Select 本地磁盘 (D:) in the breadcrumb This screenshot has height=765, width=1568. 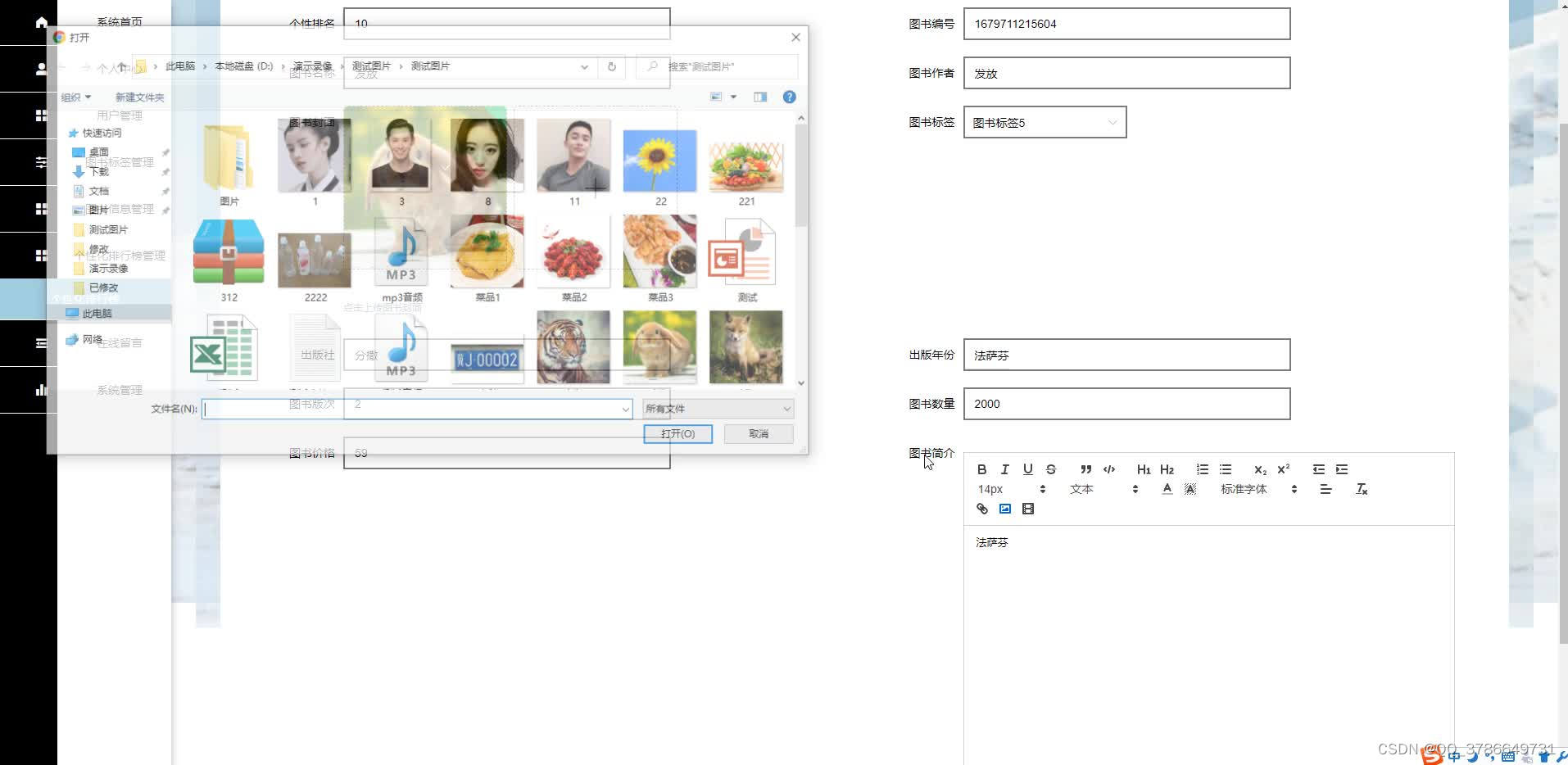click(244, 66)
